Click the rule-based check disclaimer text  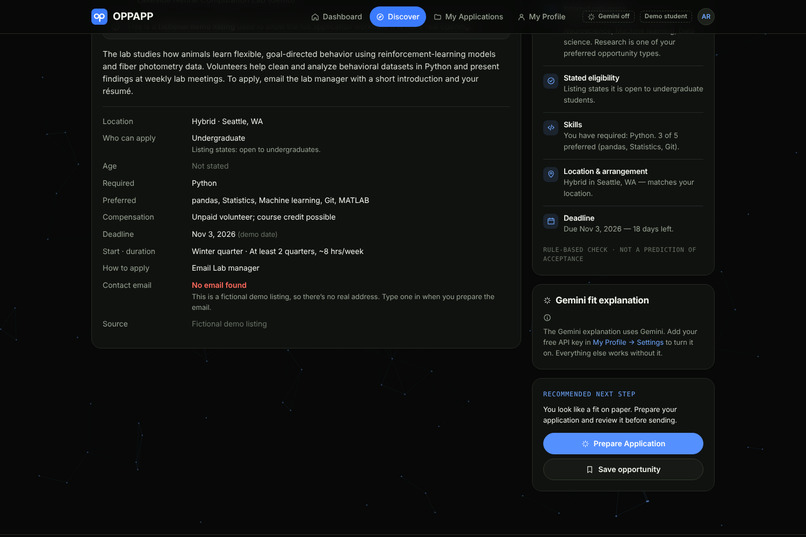click(619, 254)
